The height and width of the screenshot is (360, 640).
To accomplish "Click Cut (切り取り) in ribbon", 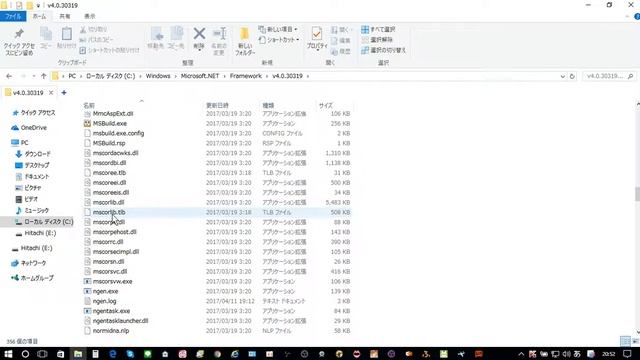I will pos(93,29).
